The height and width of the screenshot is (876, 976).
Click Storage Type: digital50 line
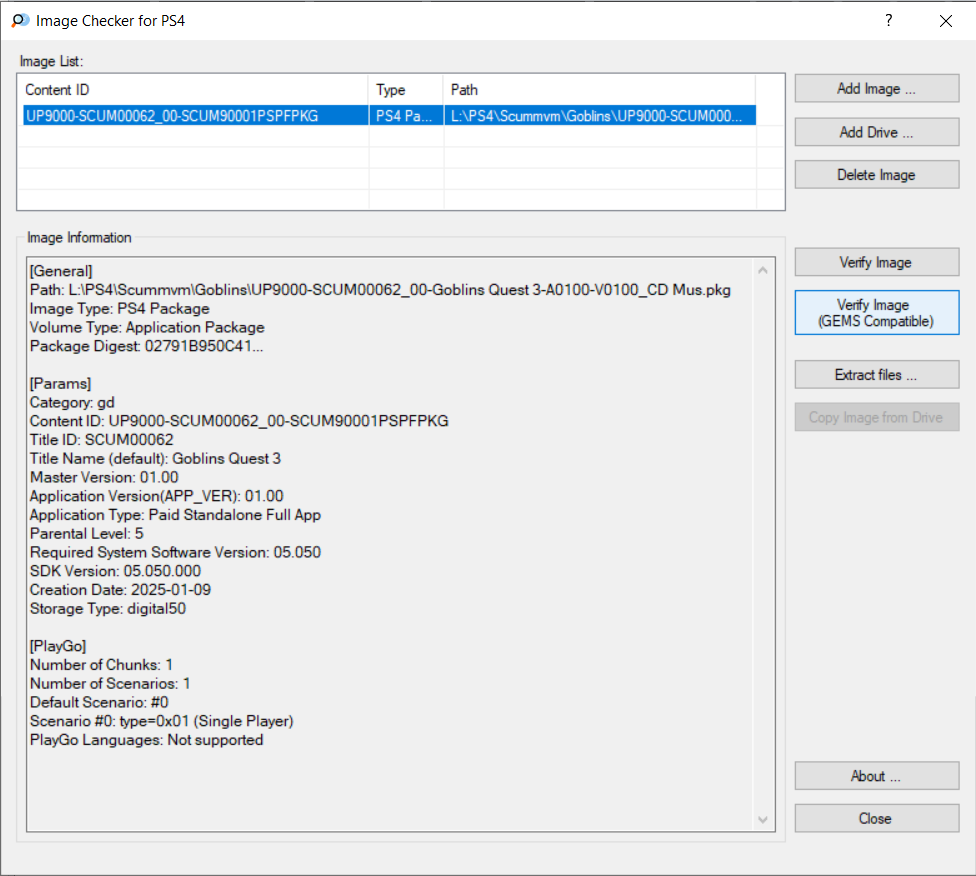(x=108, y=608)
